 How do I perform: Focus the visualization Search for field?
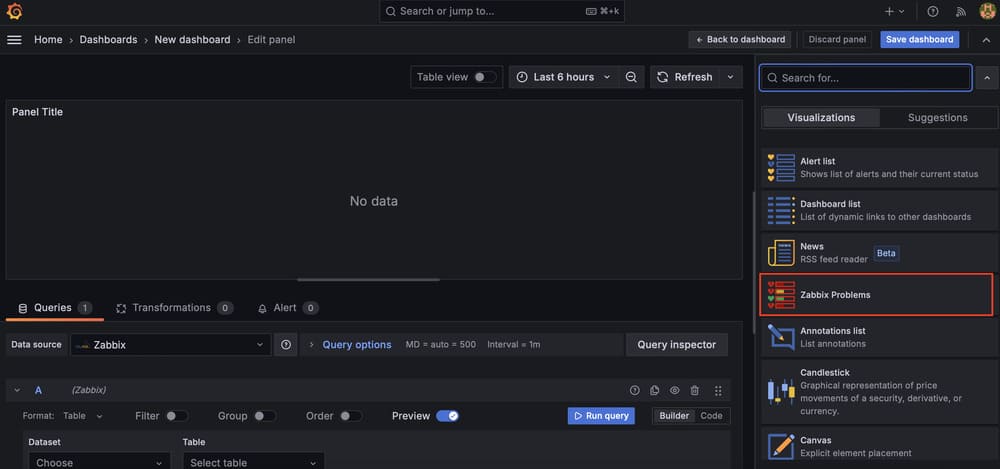pyautogui.click(x=865, y=78)
